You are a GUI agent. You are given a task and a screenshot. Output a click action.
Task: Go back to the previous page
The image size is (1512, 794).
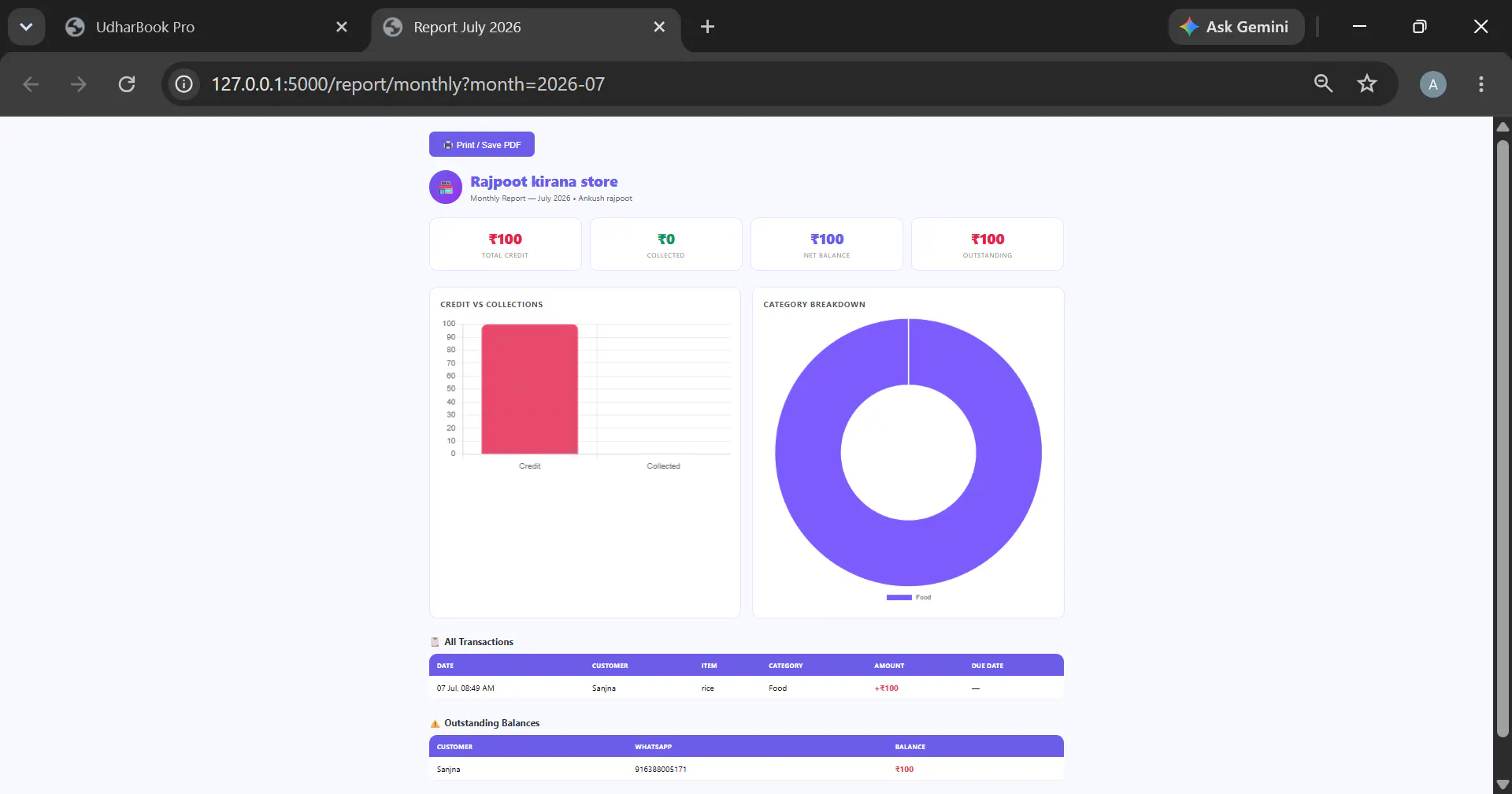pos(31,84)
